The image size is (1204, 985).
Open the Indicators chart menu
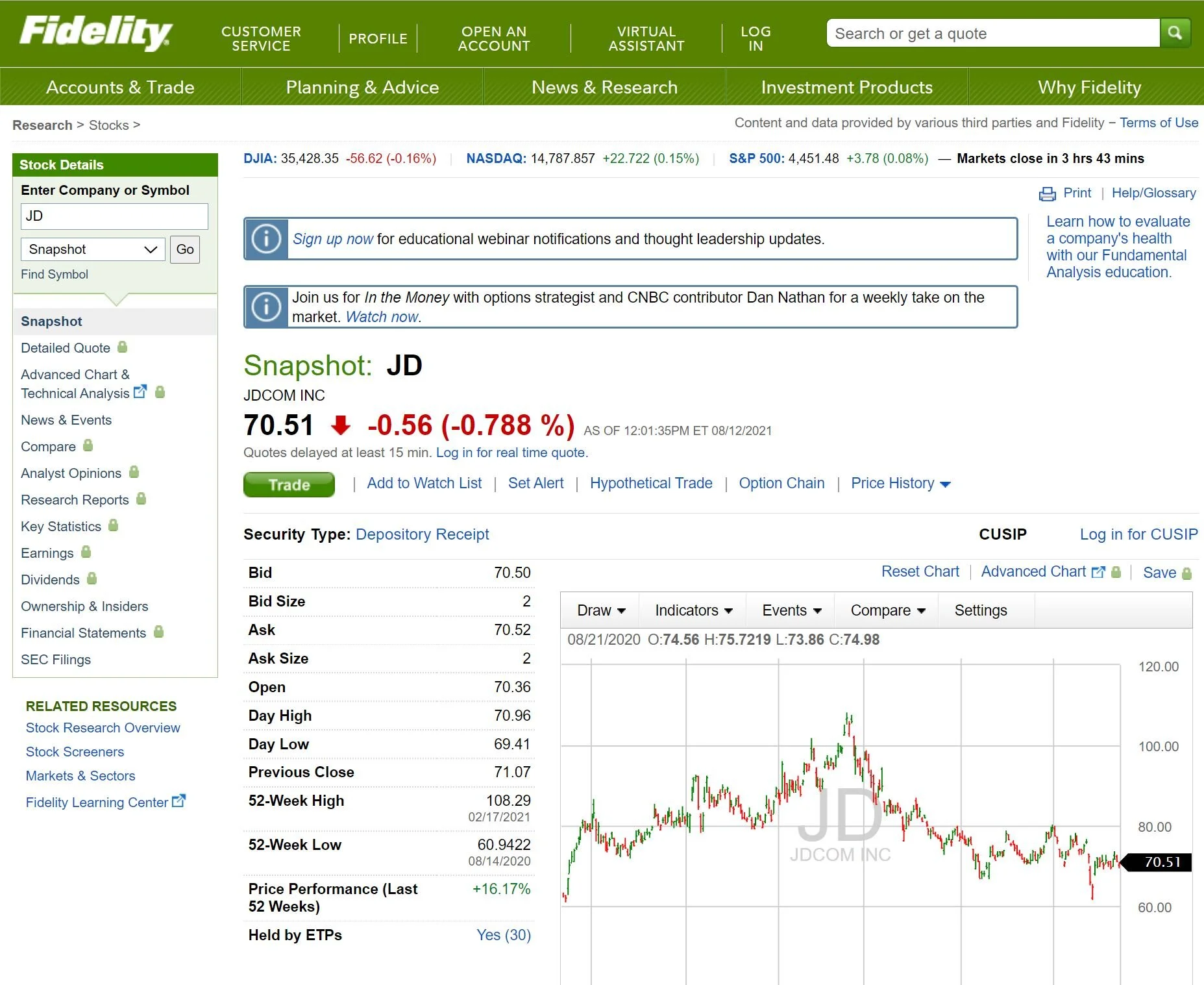693,610
